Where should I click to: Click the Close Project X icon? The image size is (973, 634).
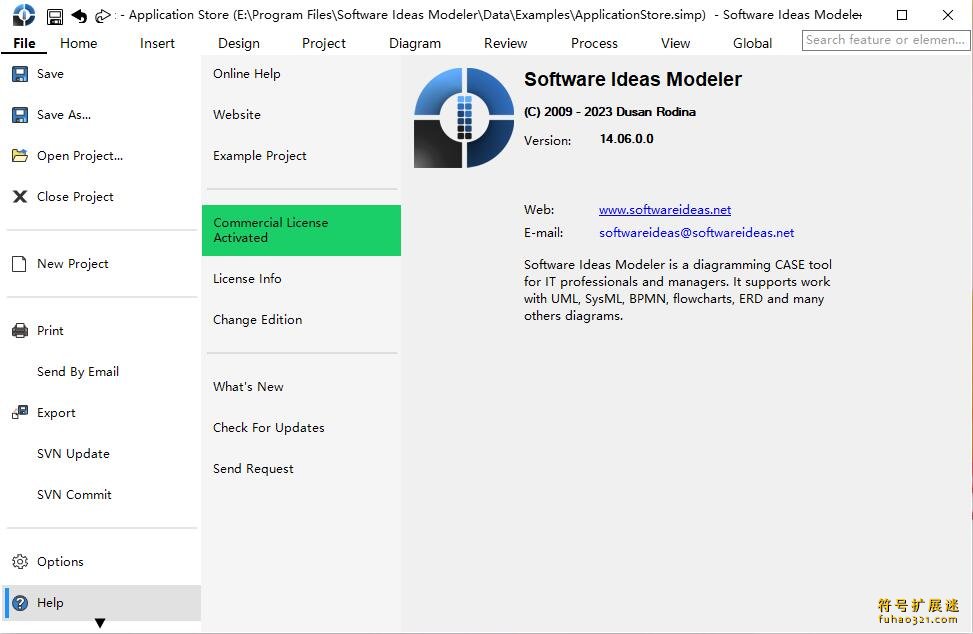(20, 196)
